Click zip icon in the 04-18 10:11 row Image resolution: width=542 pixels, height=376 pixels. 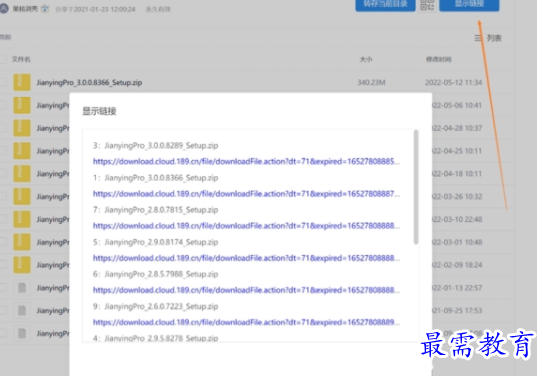point(22,173)
